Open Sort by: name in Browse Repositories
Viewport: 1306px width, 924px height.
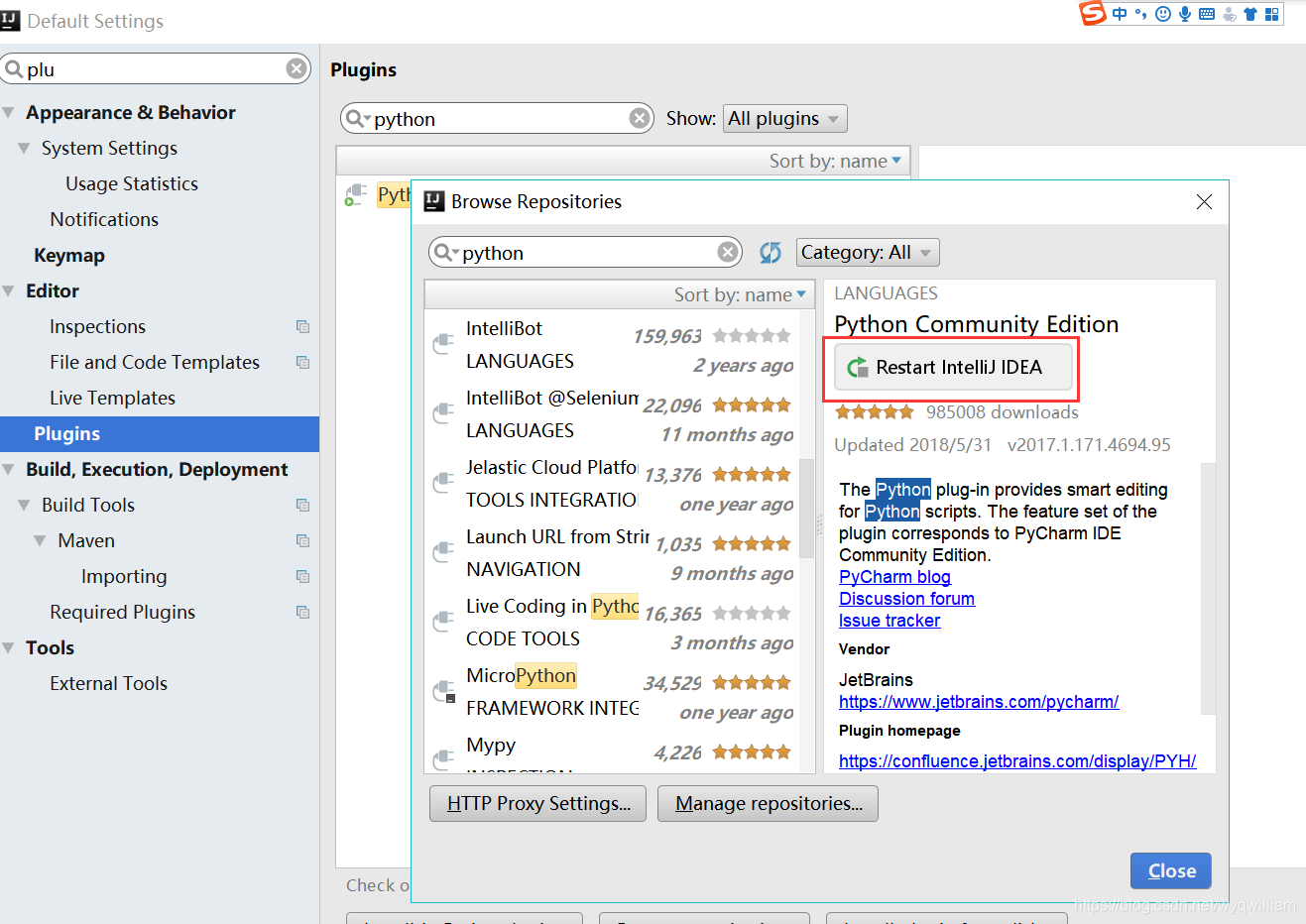click(x=740, y=294)
